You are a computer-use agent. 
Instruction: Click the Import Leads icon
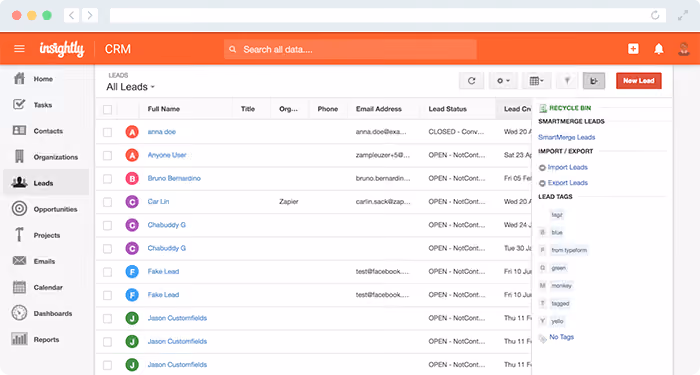click(542, 167)
